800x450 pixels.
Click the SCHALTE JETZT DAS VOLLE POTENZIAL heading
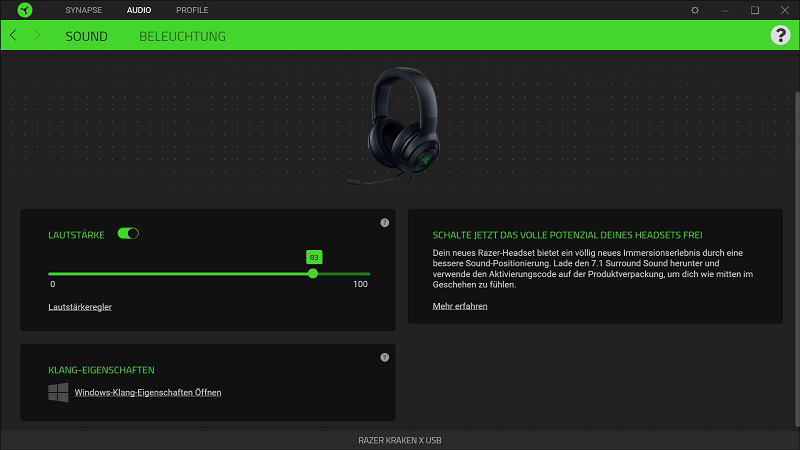click(567, 235)
